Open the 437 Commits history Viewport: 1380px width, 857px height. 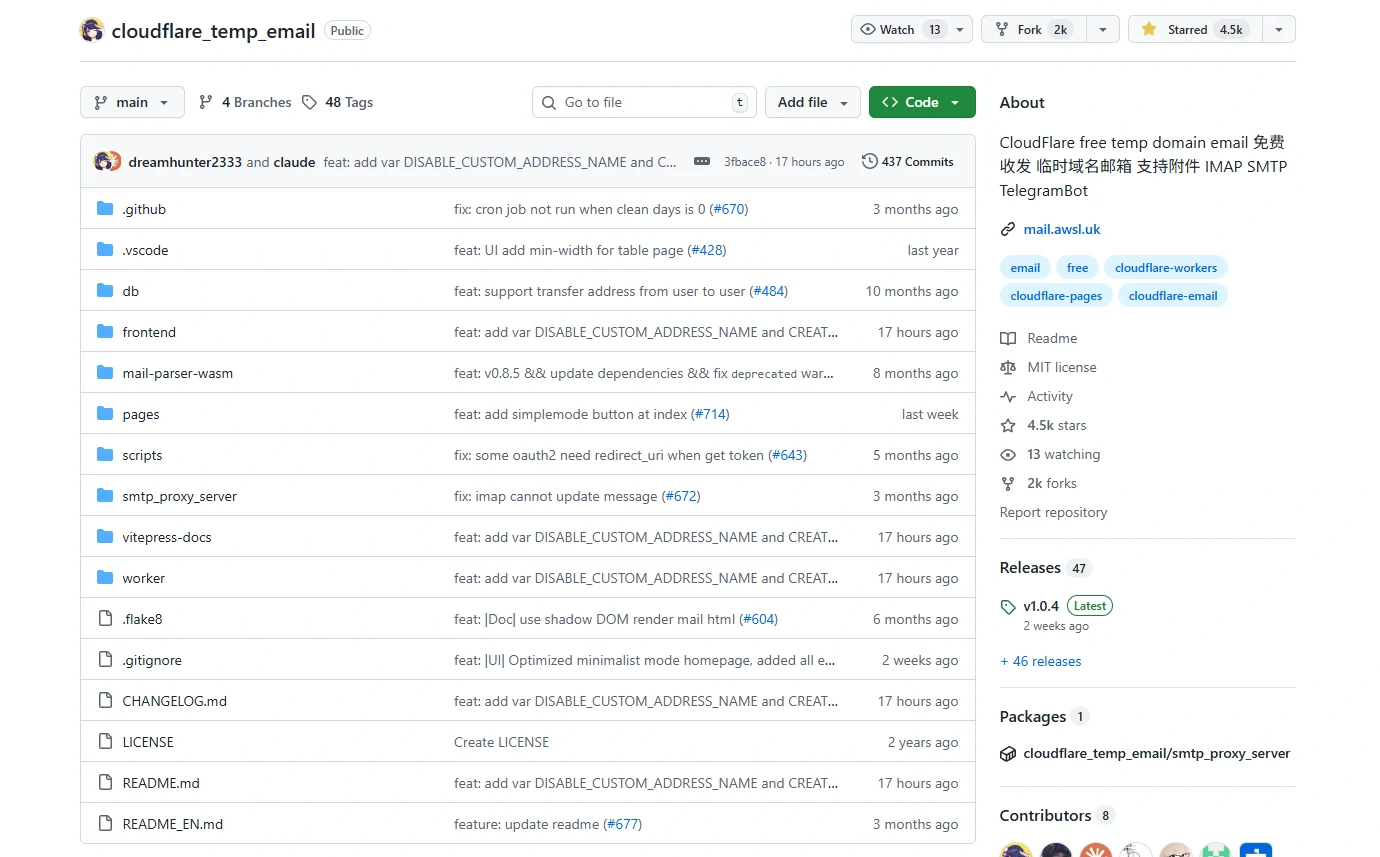point(908,162)
